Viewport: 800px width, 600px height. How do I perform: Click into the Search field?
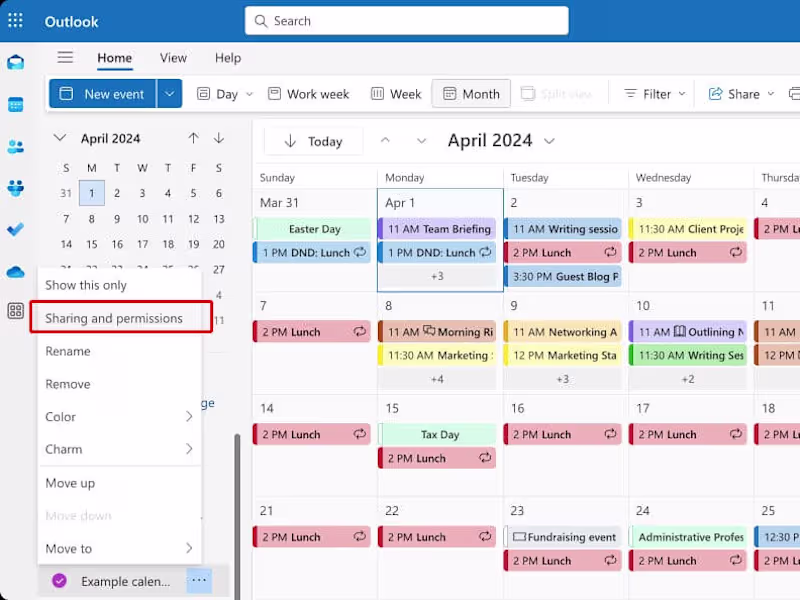pos(407,21)
